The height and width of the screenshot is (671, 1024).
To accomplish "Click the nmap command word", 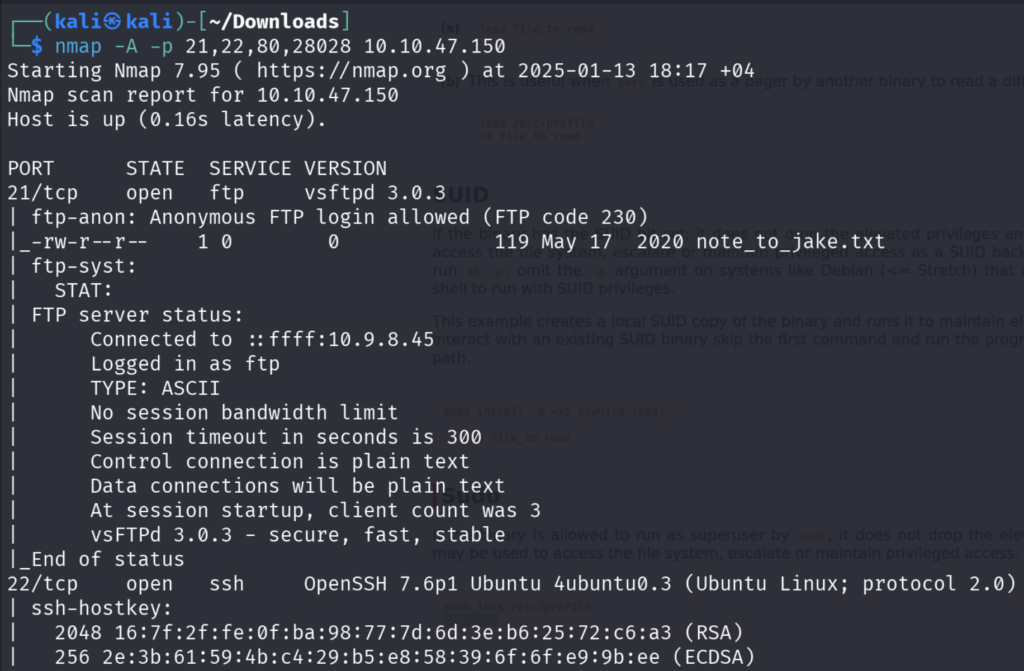I will pyautogui.click(x=79, y=46).
